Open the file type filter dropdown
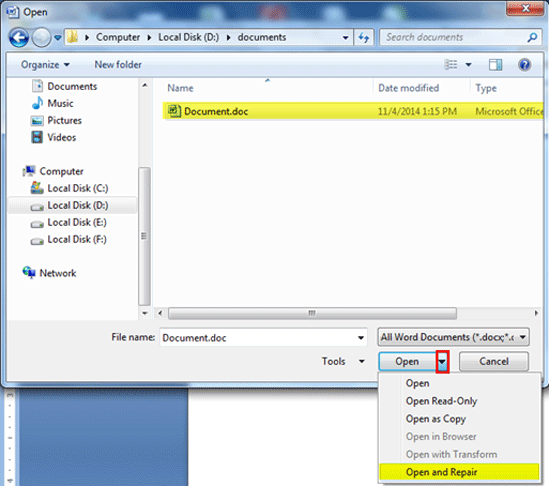 453,337
